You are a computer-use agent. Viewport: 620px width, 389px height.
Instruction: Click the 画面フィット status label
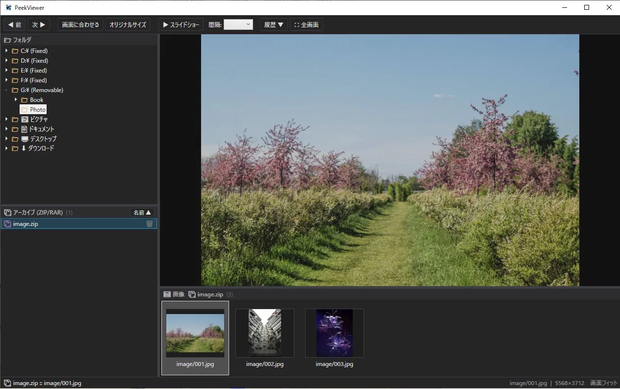604,383
